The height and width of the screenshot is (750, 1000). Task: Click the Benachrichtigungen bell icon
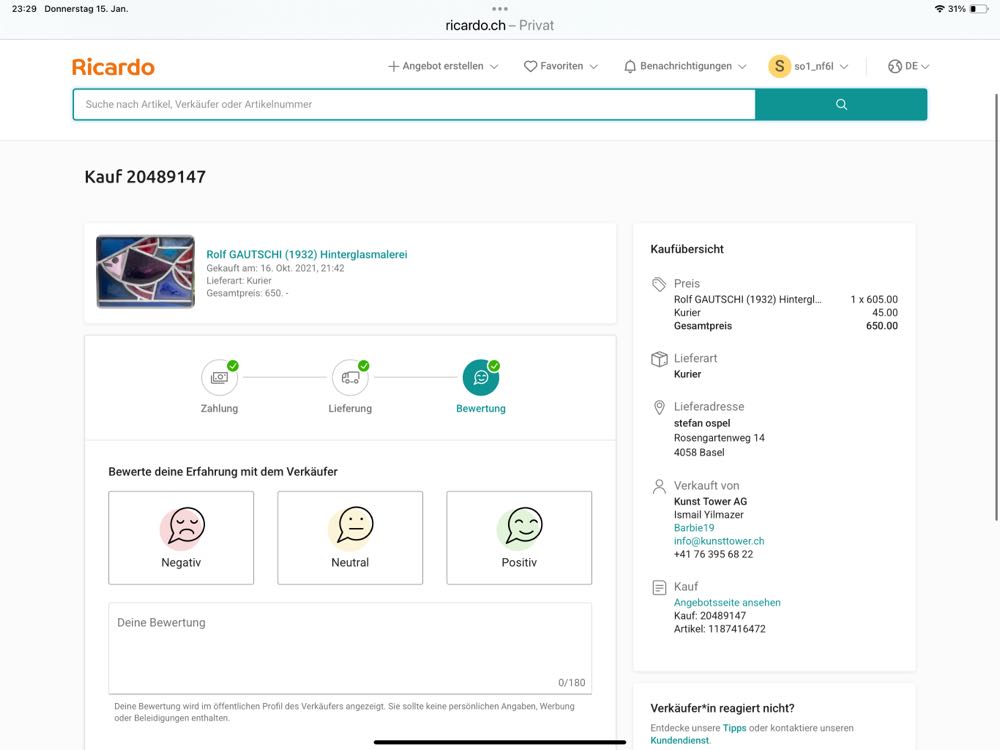630,67
